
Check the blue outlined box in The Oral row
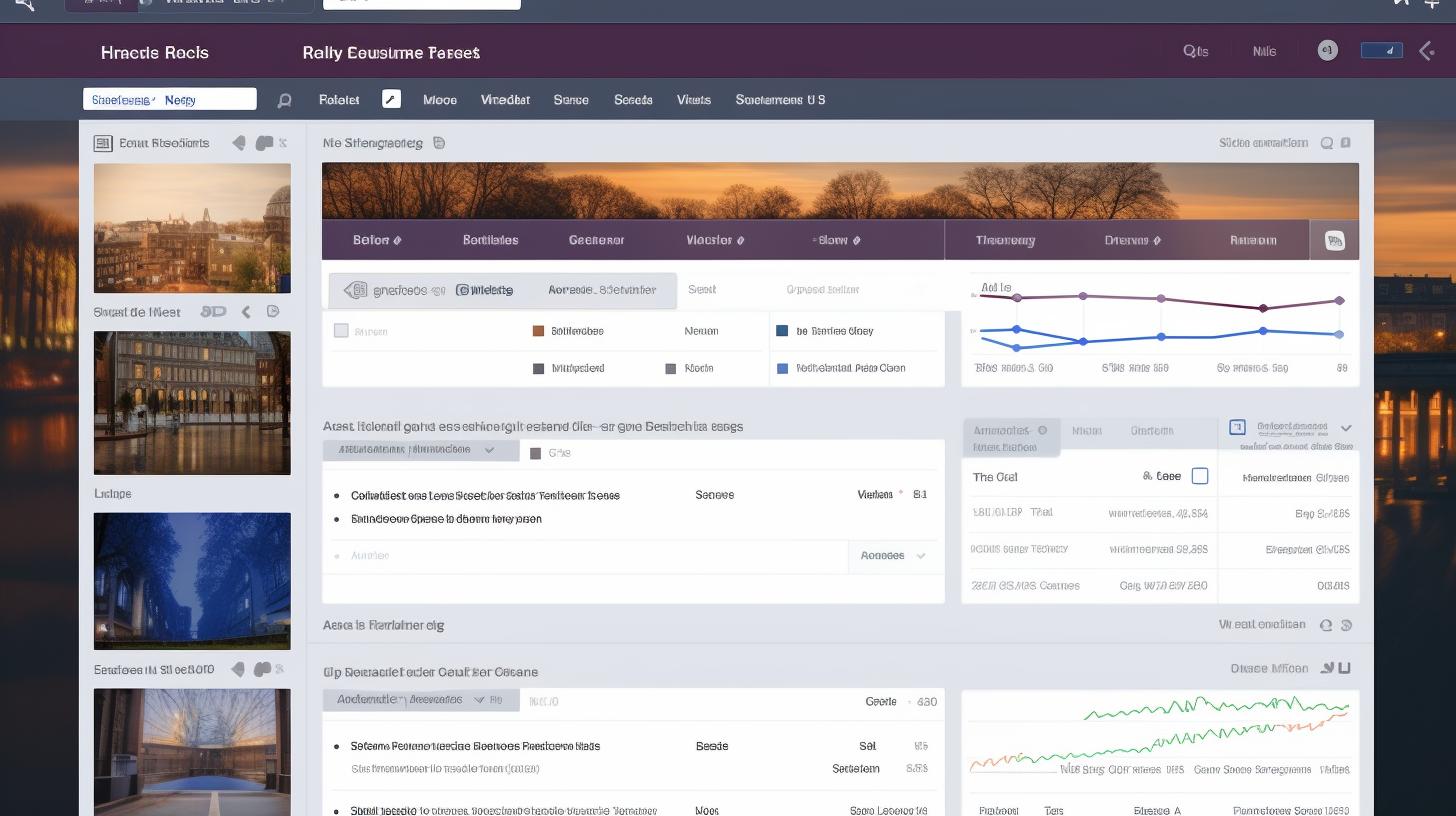[x=1200, y=476]
